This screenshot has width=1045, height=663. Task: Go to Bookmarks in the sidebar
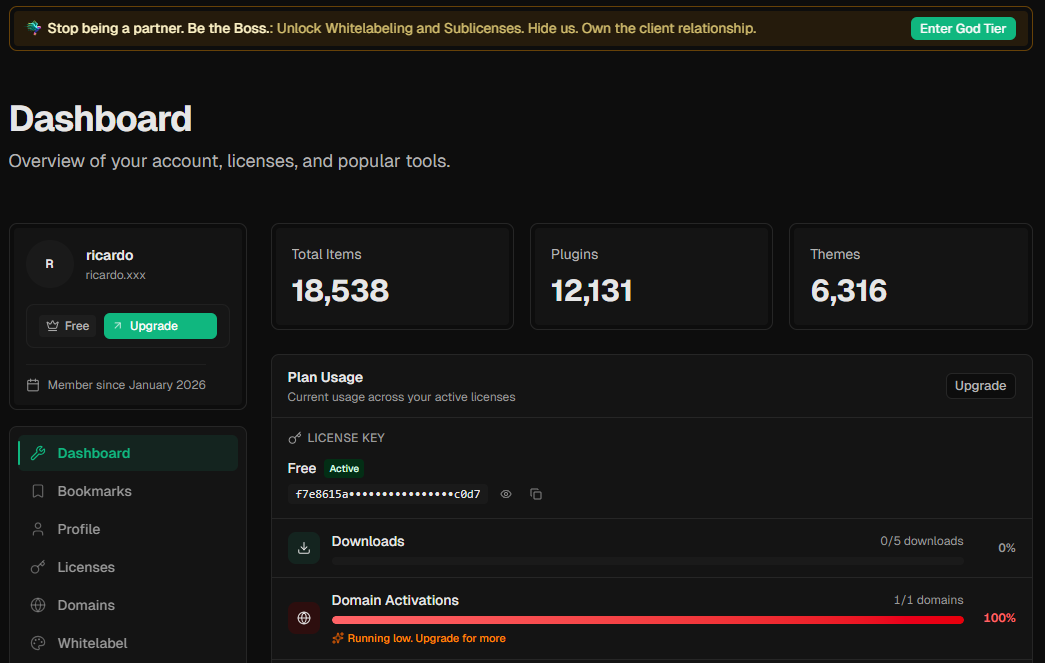95,491
